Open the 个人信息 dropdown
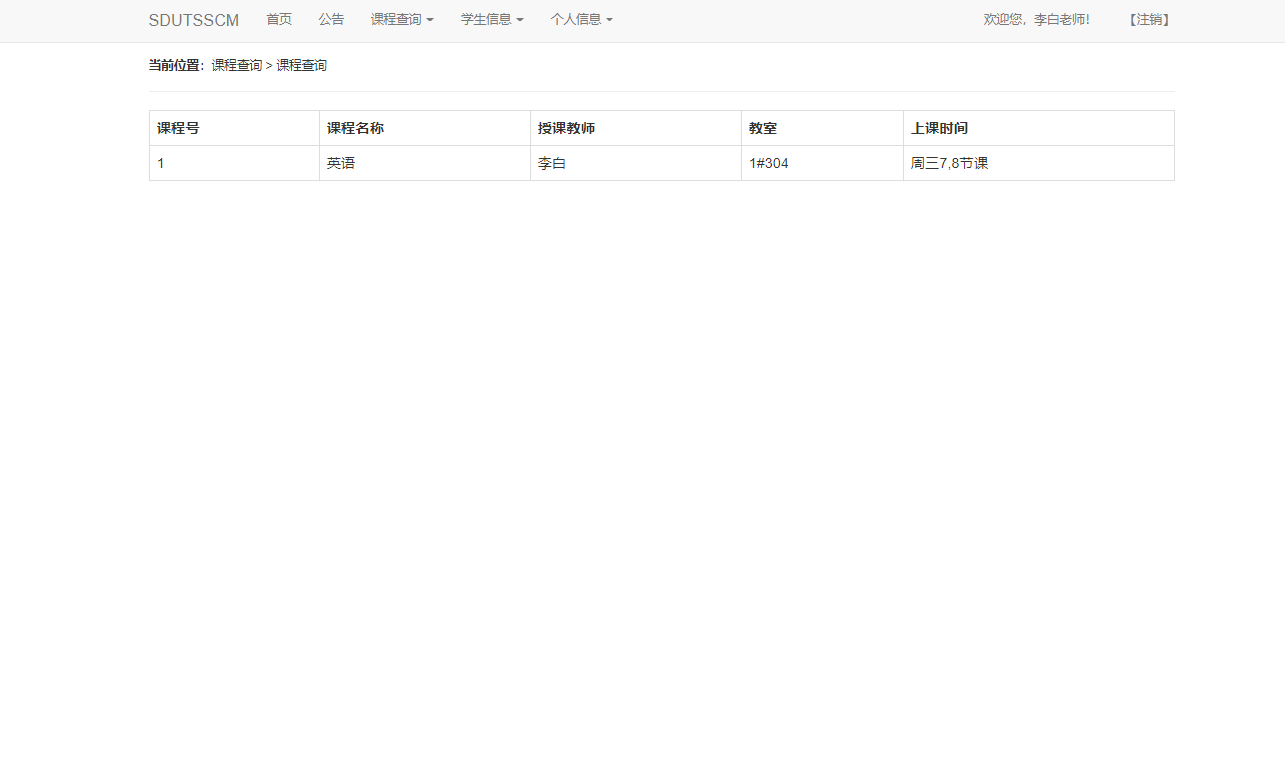This screenshot has width=1285, height=768. coord(581,20)
